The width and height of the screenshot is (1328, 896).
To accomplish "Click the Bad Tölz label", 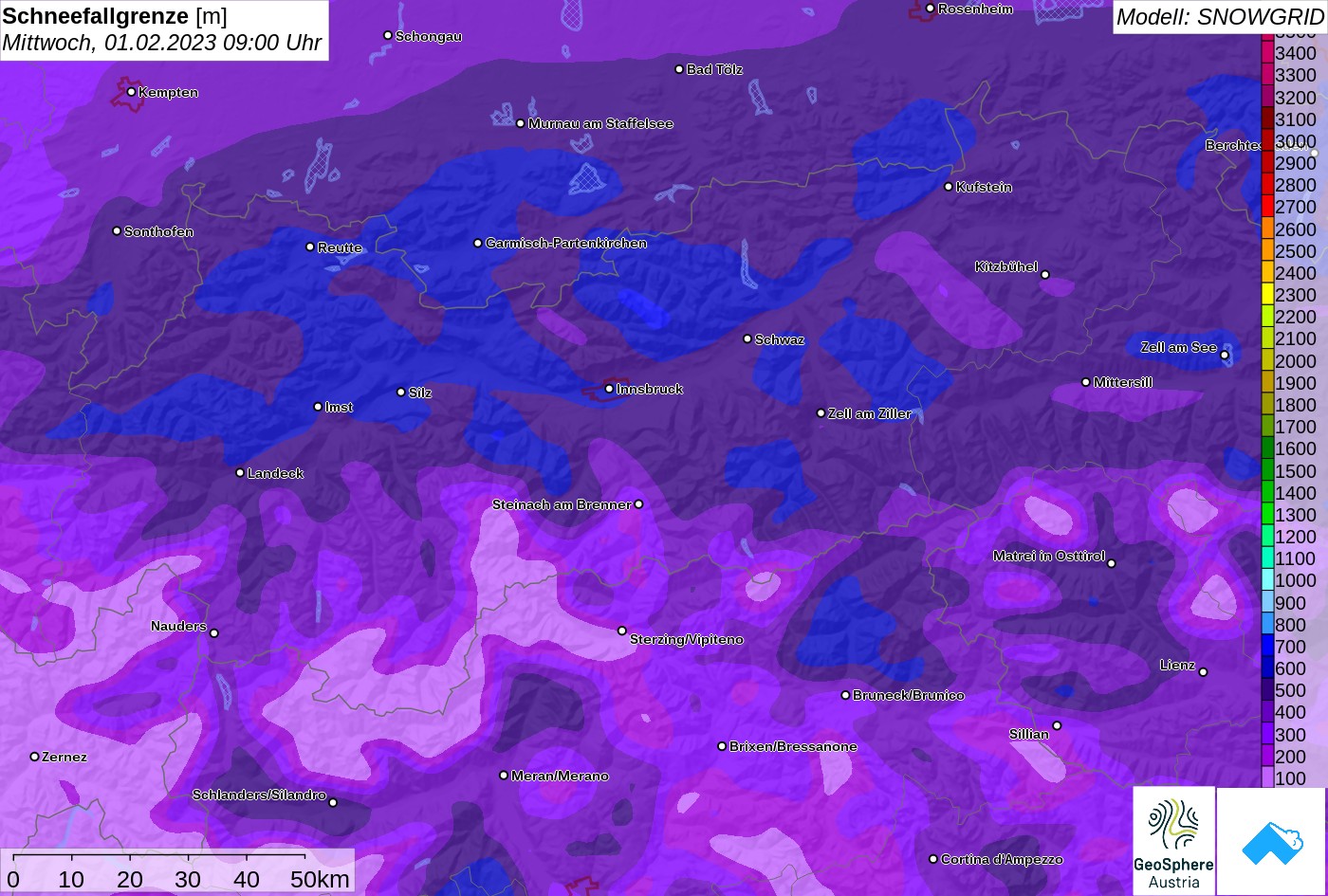I will click(x=714, y=69).
